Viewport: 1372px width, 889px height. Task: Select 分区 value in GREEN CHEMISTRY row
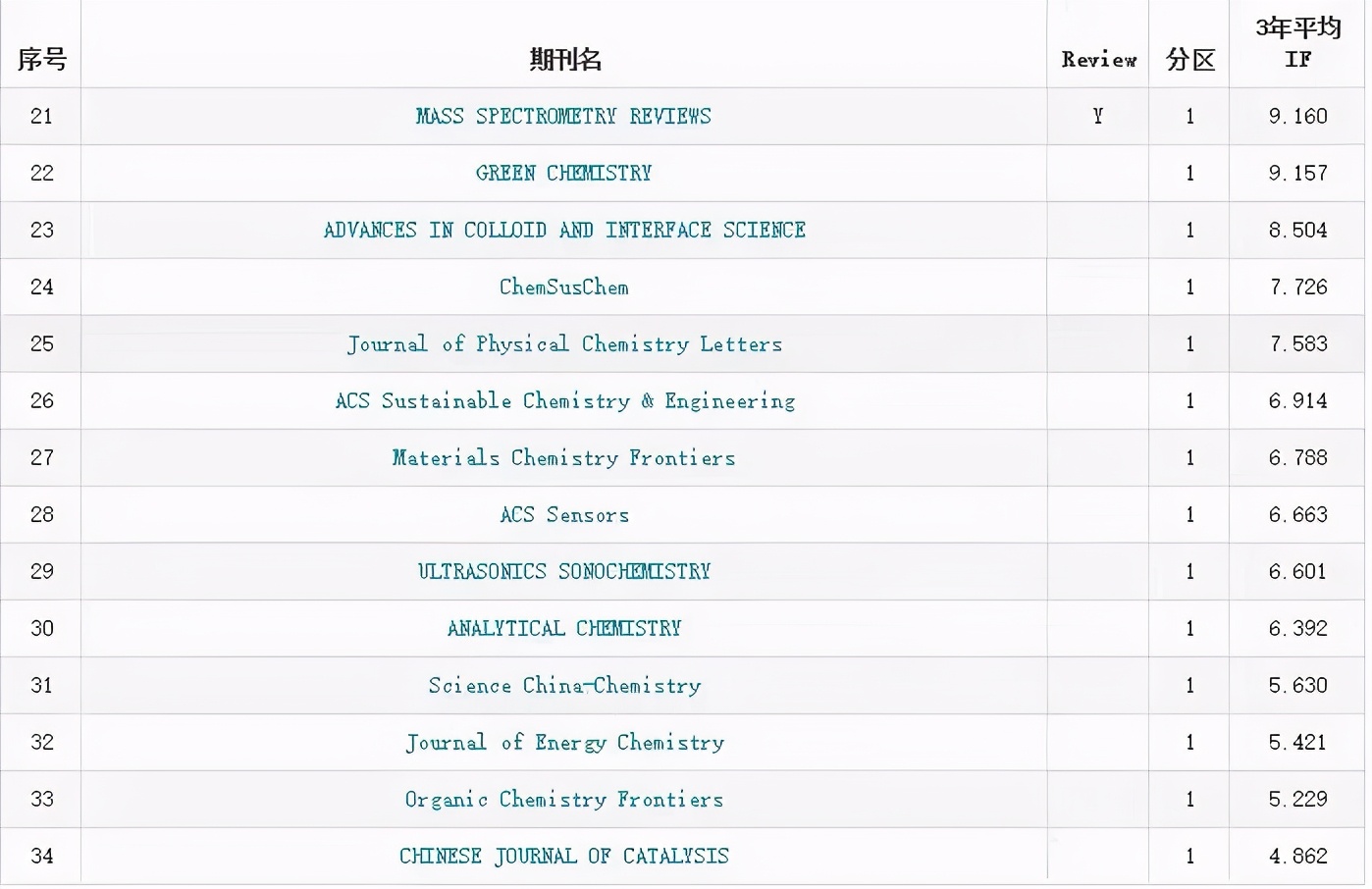1189,173
